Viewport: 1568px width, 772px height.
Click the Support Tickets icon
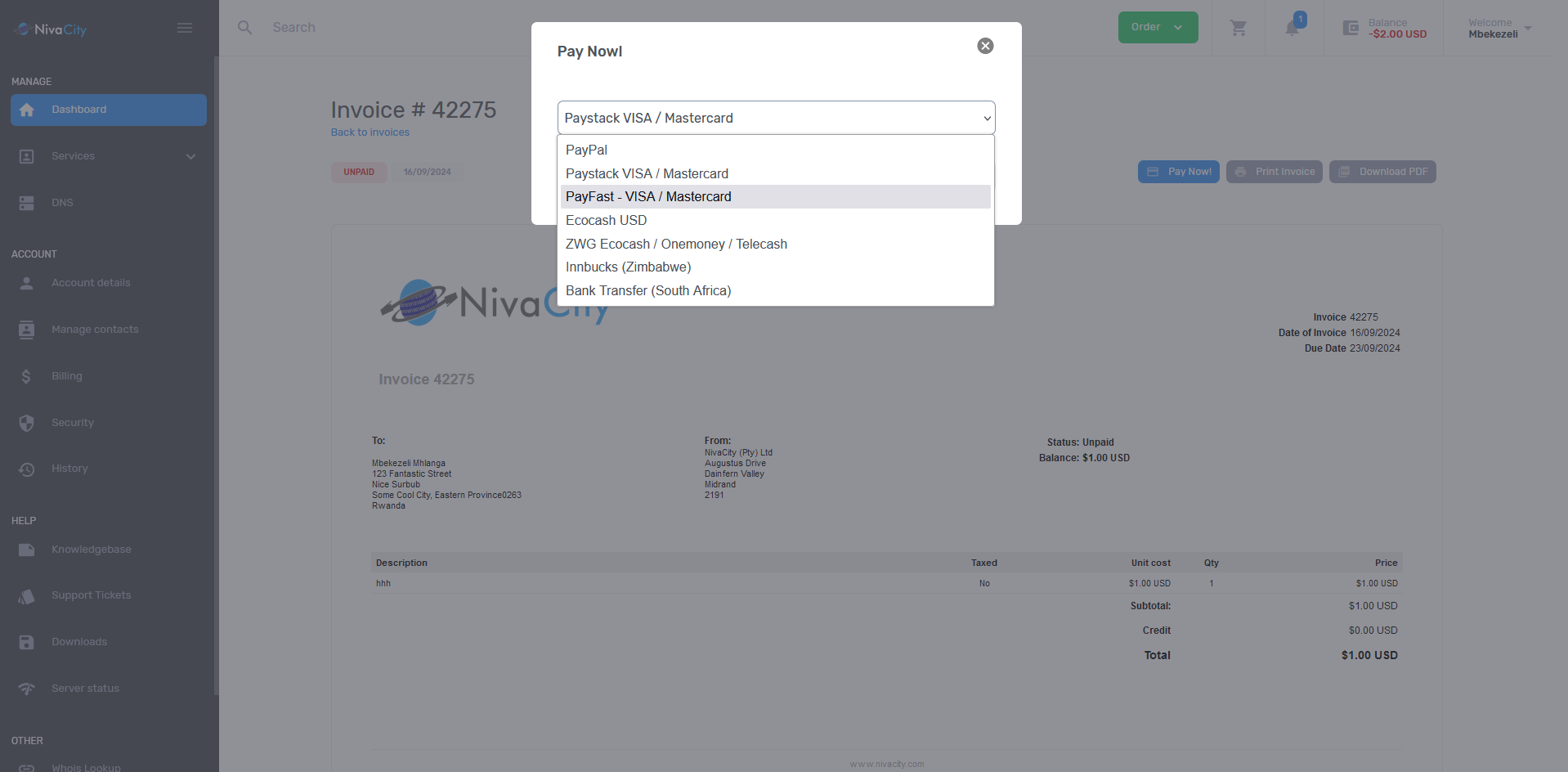pos(27,596)
